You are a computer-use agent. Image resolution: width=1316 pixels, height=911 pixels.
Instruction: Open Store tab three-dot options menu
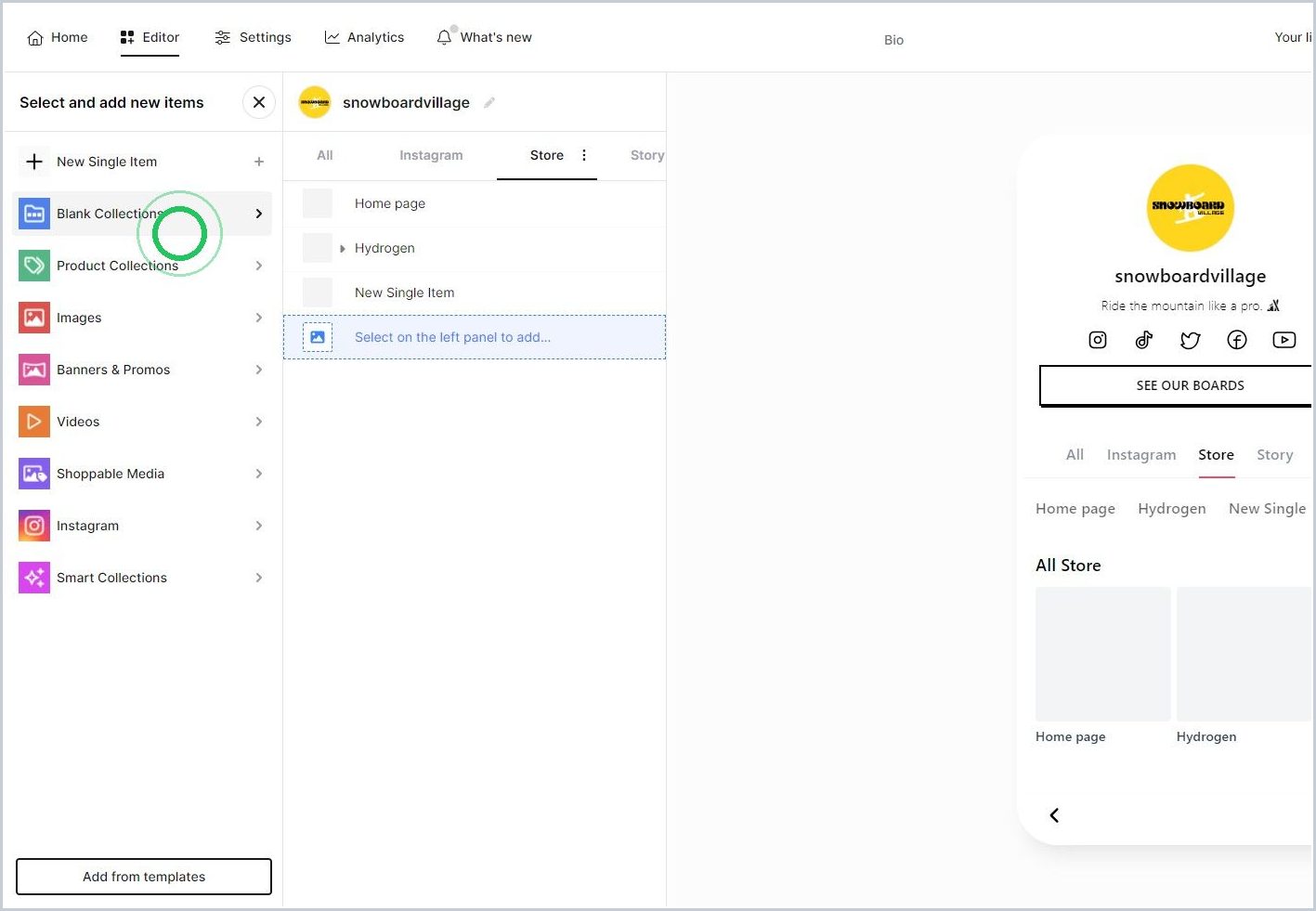(584, 155)
